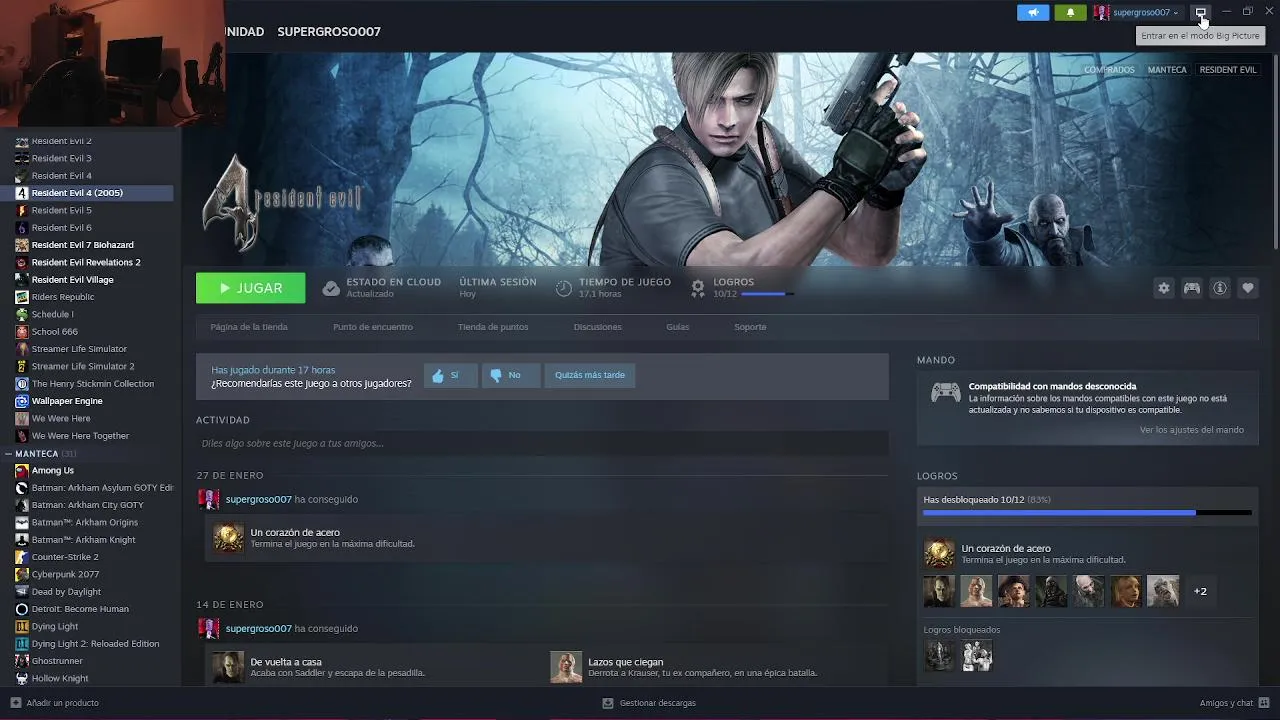Click Detroit: Become Human game icon
1280x720 pixels.
(22, 609)
